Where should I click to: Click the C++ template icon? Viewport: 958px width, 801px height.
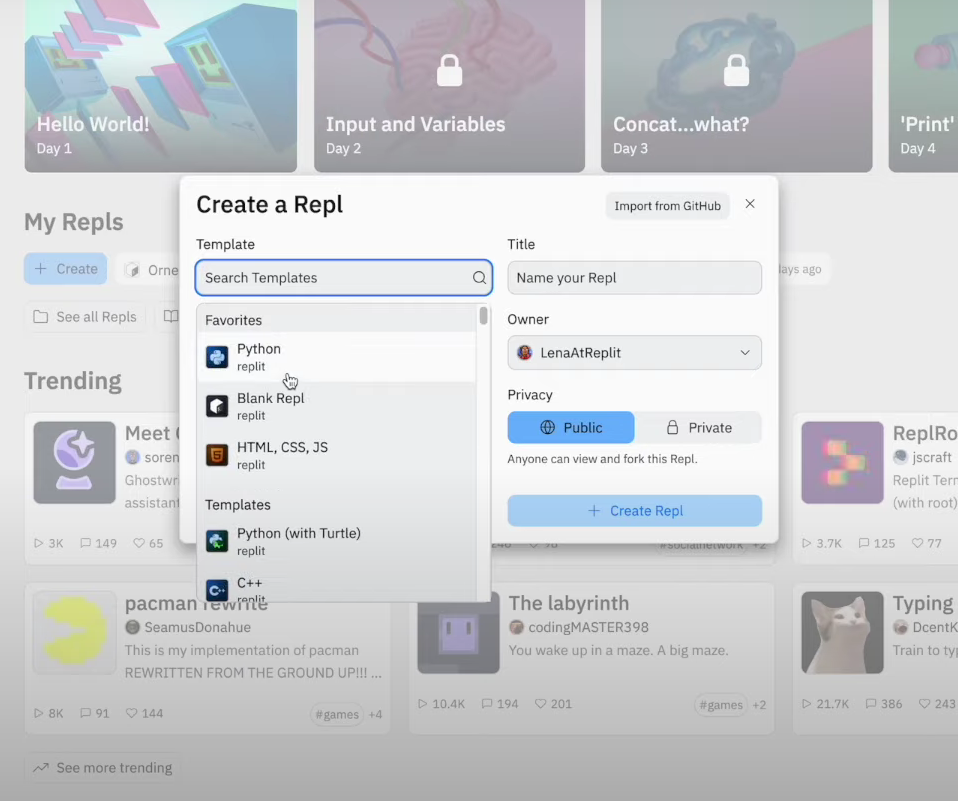coord(217,590)
